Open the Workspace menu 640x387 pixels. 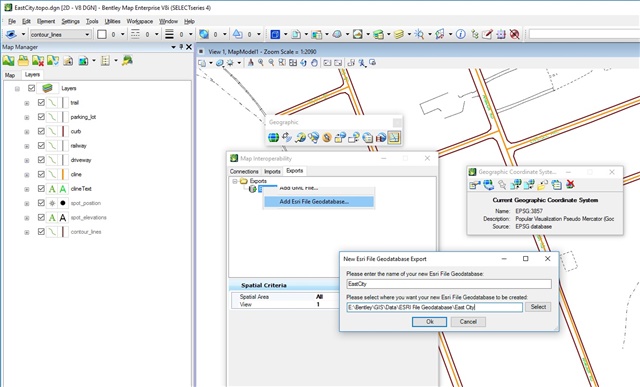tap(140, 21)
